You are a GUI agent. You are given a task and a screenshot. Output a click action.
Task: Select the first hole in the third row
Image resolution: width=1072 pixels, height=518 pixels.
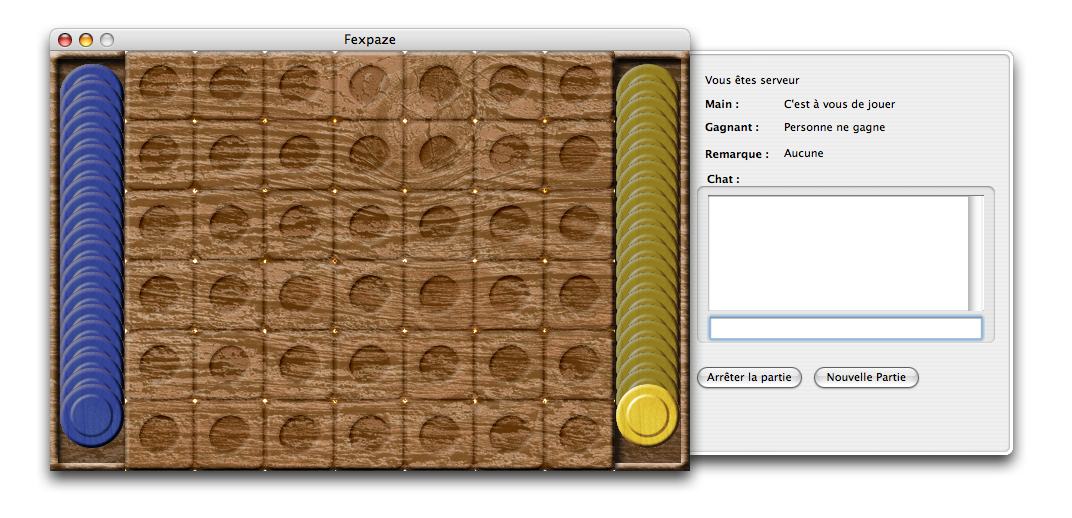click(159, 223)
